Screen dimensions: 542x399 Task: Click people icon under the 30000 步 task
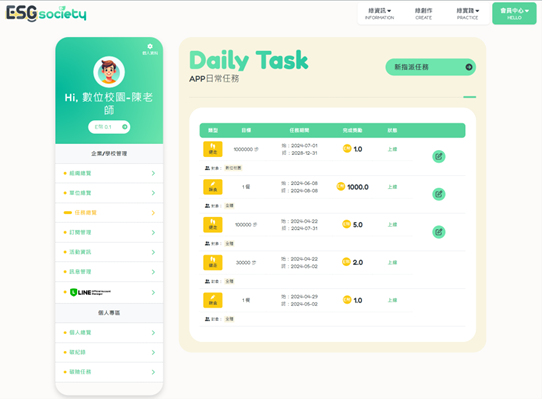tap(207, 281)
